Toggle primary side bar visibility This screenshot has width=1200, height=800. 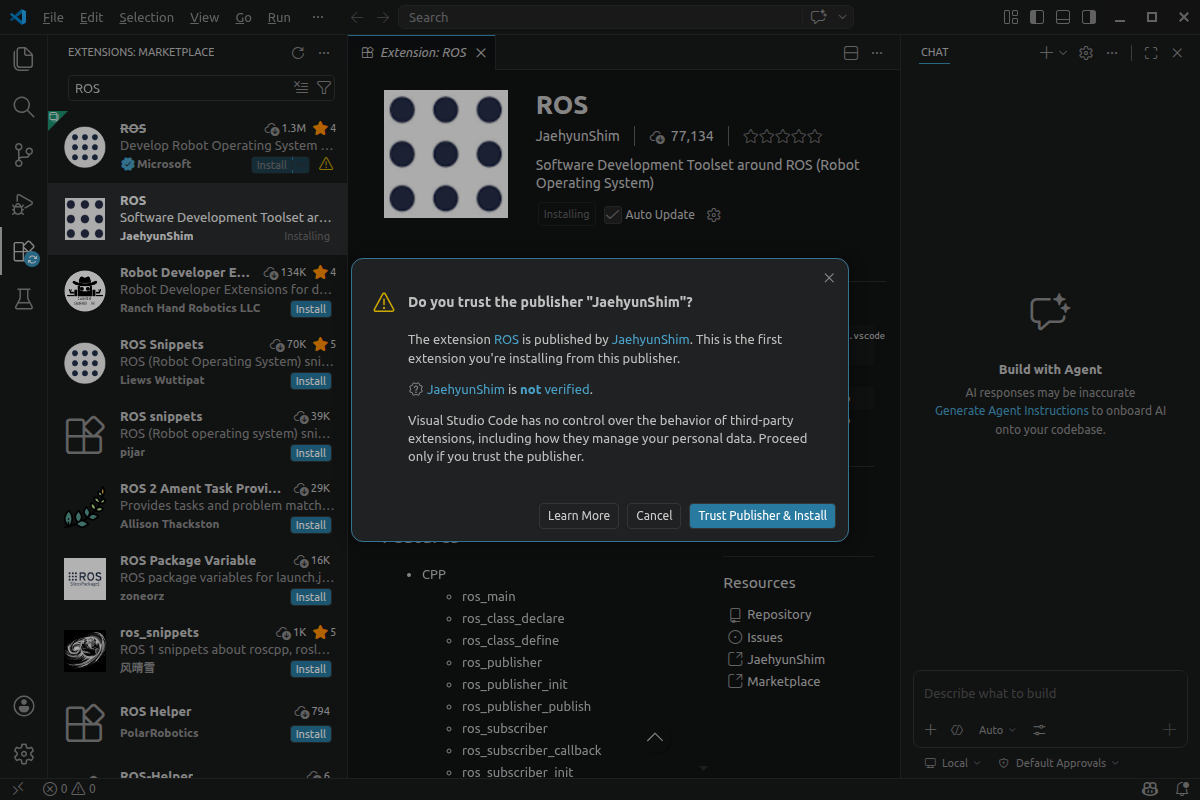pyautogui.click(x=1037, y=17)
